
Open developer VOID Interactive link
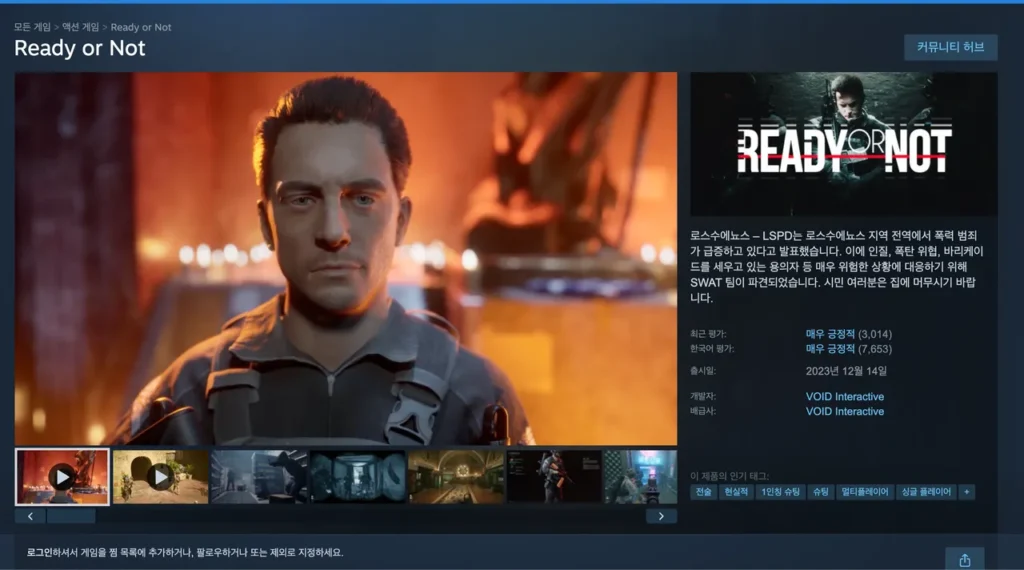tap(844, 396)
